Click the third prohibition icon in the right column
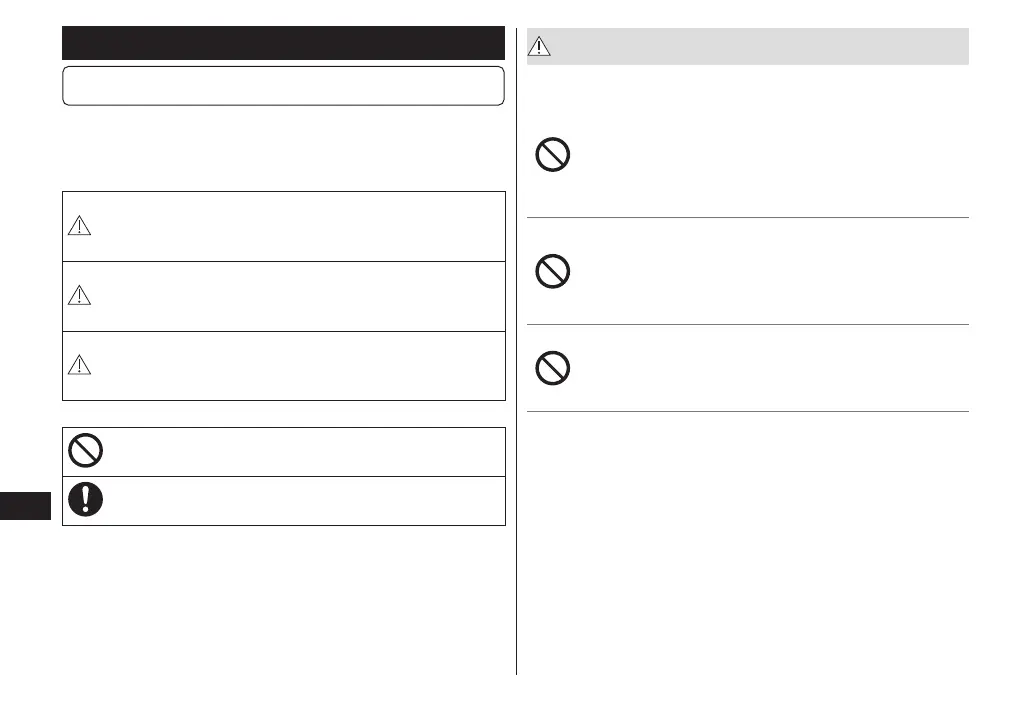Screen dimensions: 1032x726 pyautogui.click(x=553, y=368)
